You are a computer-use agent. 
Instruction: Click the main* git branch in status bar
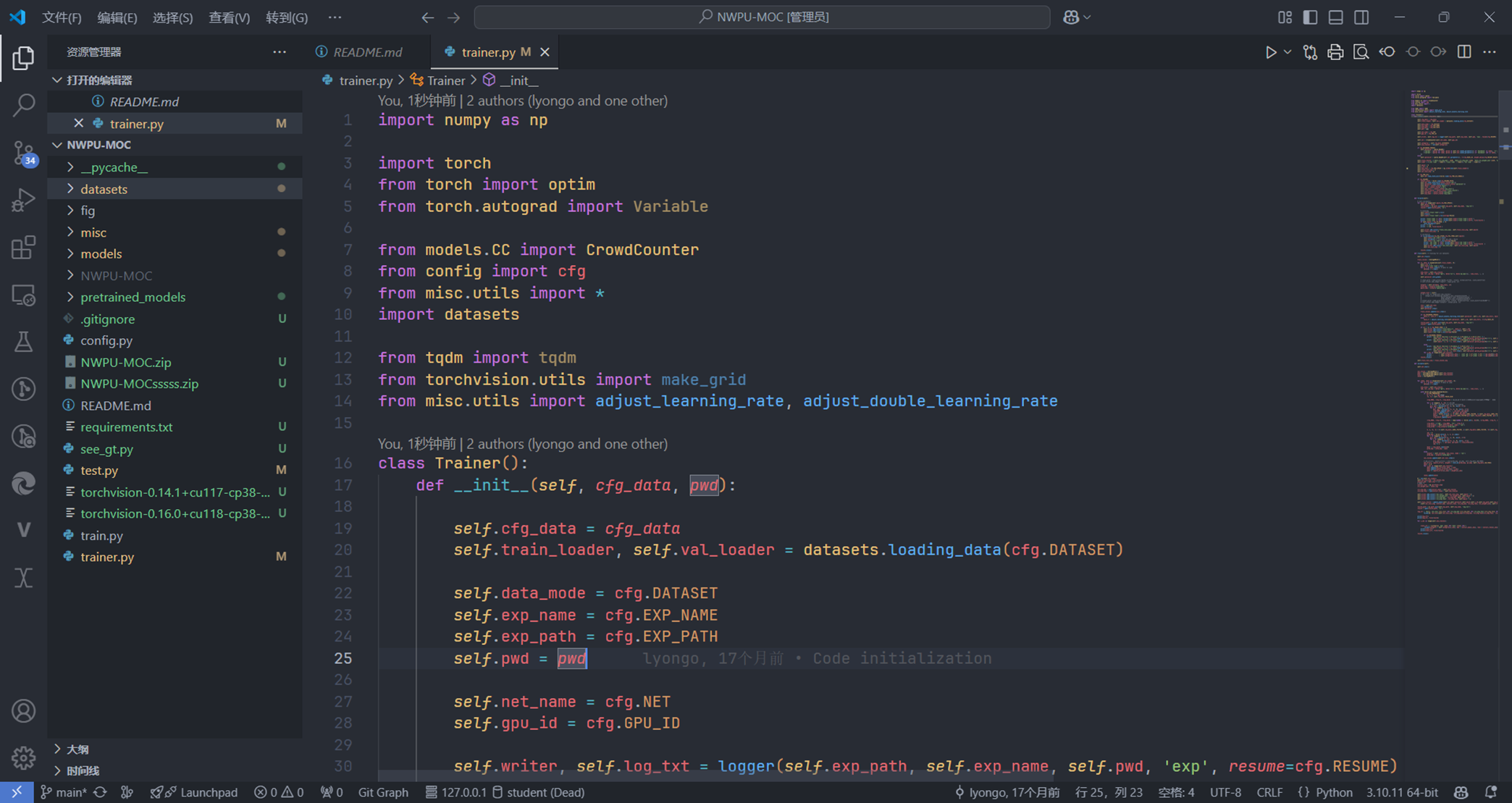point(64,792)
